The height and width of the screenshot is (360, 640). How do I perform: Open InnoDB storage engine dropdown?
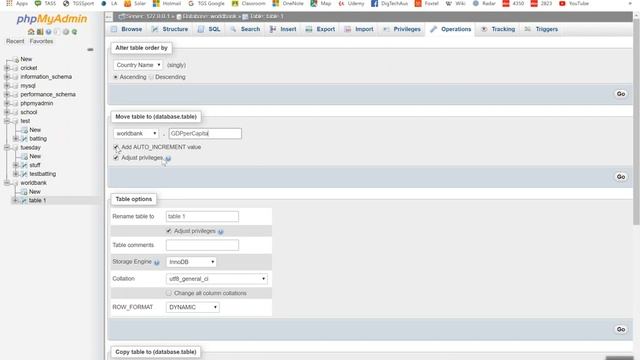pyautogui.click(x=191, y=262)
